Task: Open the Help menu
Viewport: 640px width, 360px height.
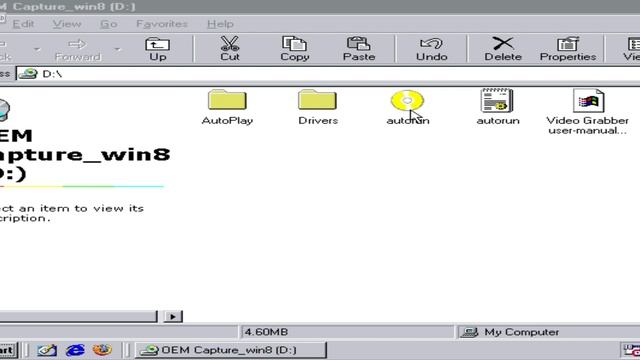Action: (x=220, y=24)
